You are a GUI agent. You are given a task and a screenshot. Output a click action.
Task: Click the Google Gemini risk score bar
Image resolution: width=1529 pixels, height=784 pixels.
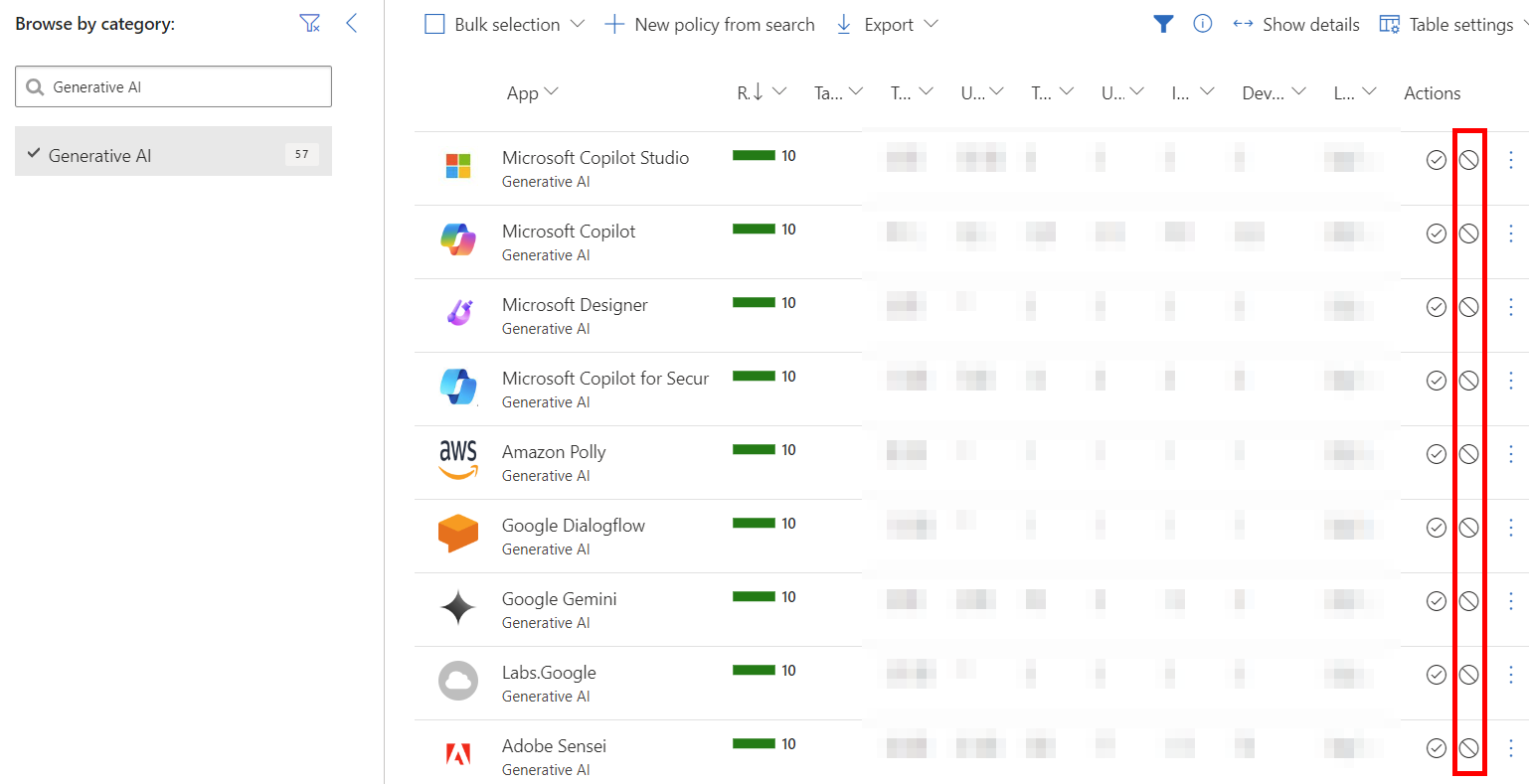click(754, 596)
